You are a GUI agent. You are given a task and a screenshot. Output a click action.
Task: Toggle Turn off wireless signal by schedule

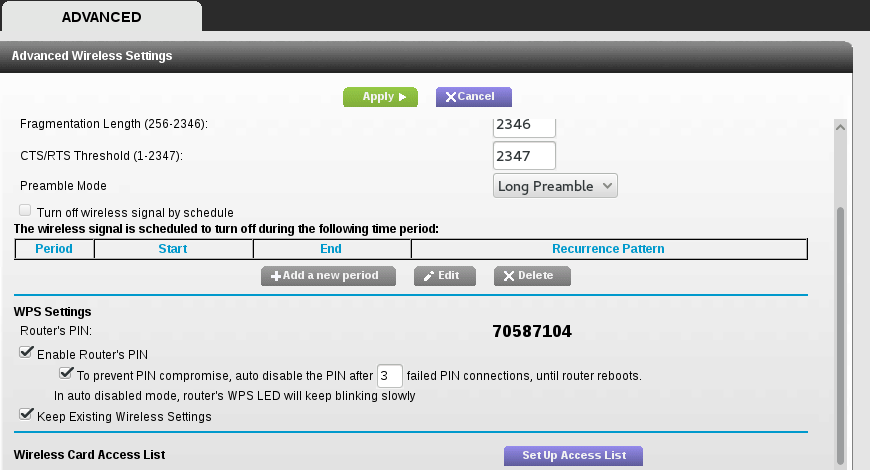[25, 210]
